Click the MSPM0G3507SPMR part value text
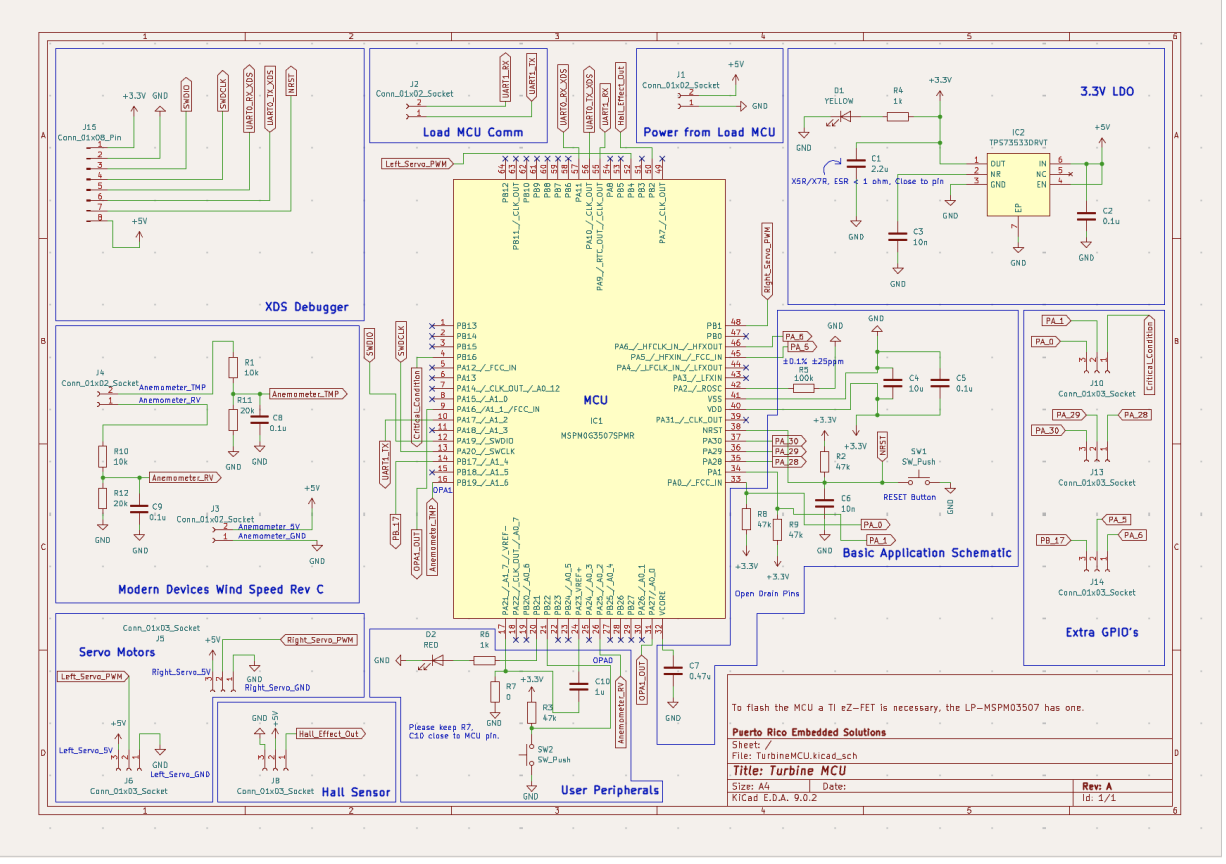 click(x=596, y=435)
